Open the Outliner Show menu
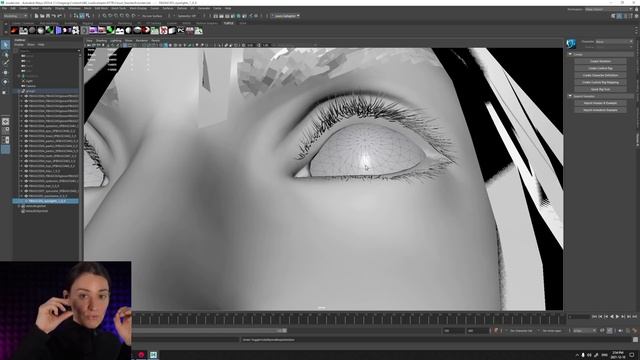This screenshot has width=640, height=360. [x=31, y=44]
